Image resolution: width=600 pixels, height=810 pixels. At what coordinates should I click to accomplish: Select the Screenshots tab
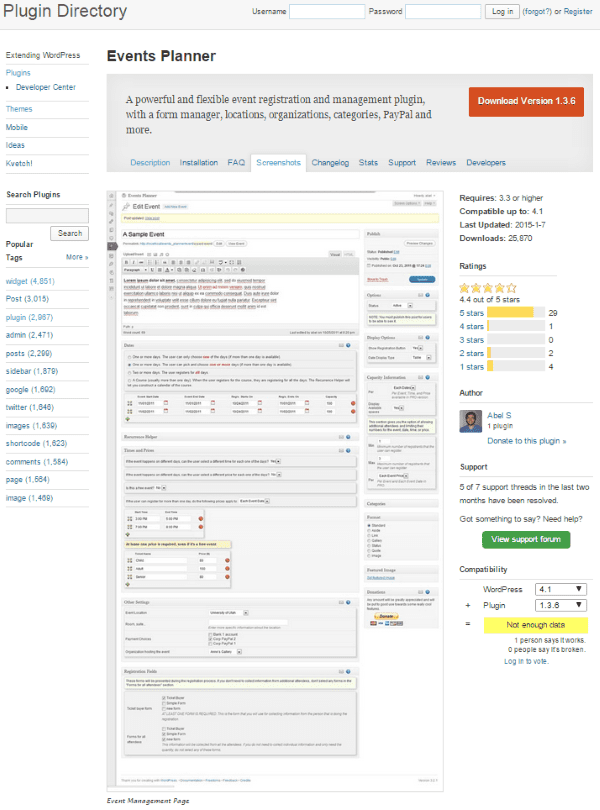[278, 163]
